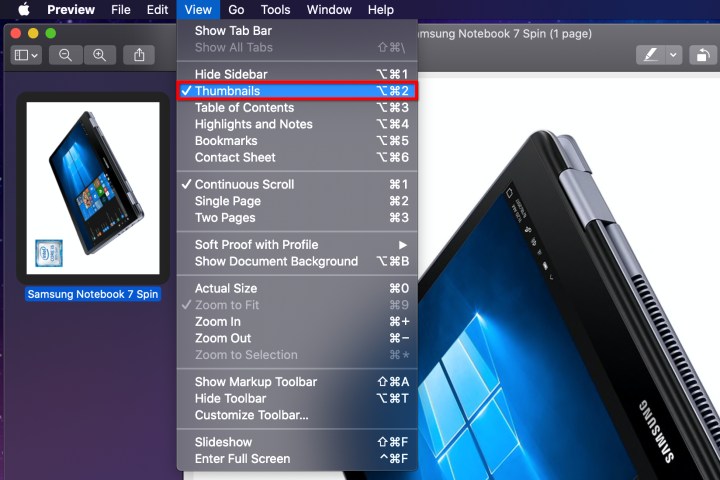
Task: Click the zoom in magnifier toolbar icon
Action: pyautogui.click(x=99, y=55)
